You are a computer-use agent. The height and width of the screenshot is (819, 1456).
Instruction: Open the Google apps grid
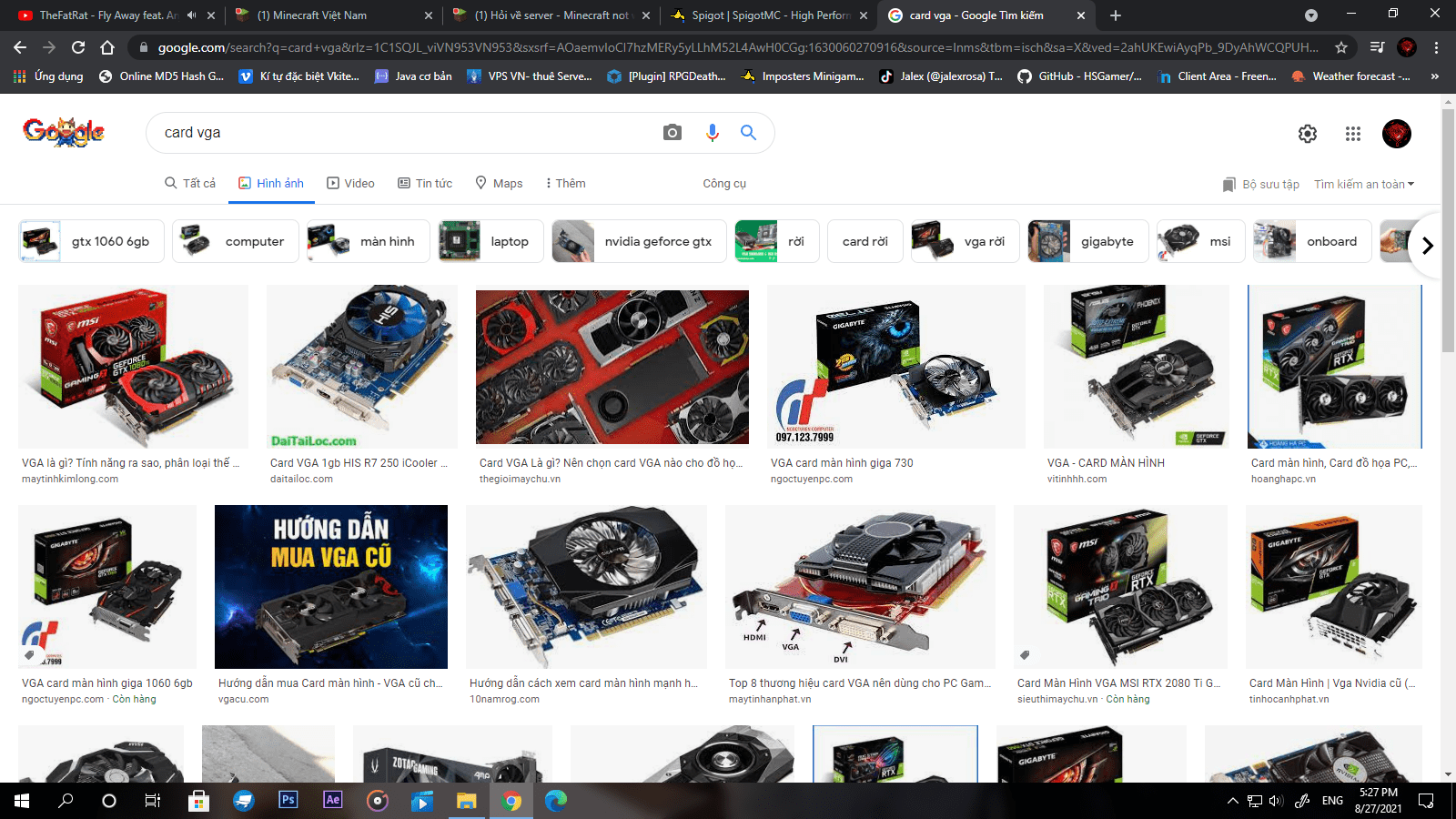[1353, 134]
